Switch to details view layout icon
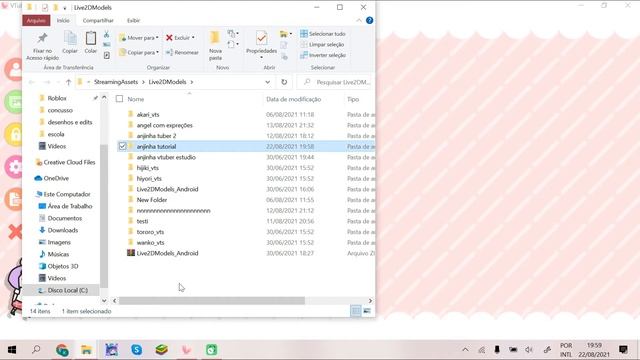Image resolution: width=640 pixels, height=360 pixels. coord(356,311)
